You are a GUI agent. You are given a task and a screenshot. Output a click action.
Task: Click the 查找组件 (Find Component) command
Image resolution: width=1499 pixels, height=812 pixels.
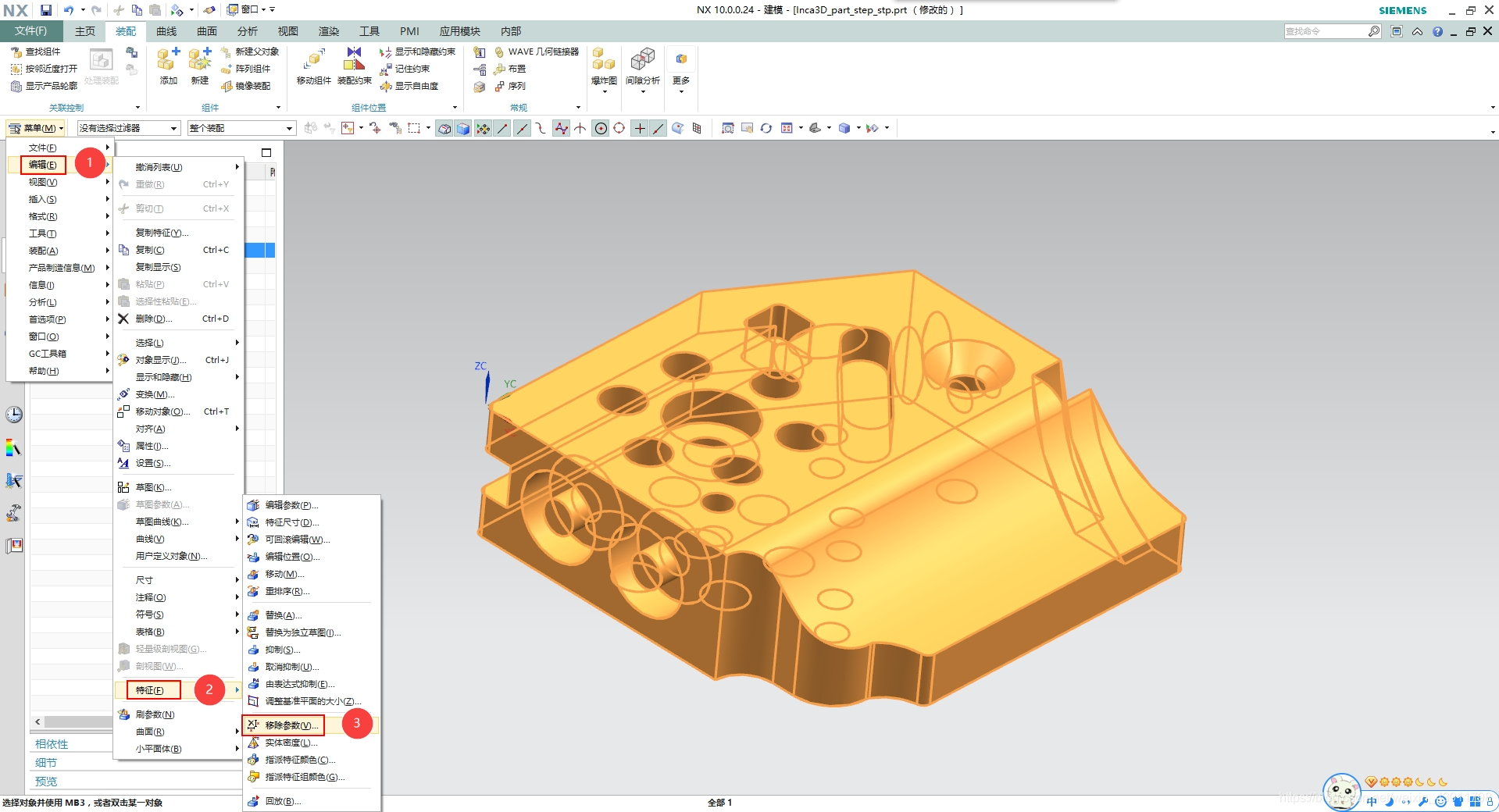(36, 52)
